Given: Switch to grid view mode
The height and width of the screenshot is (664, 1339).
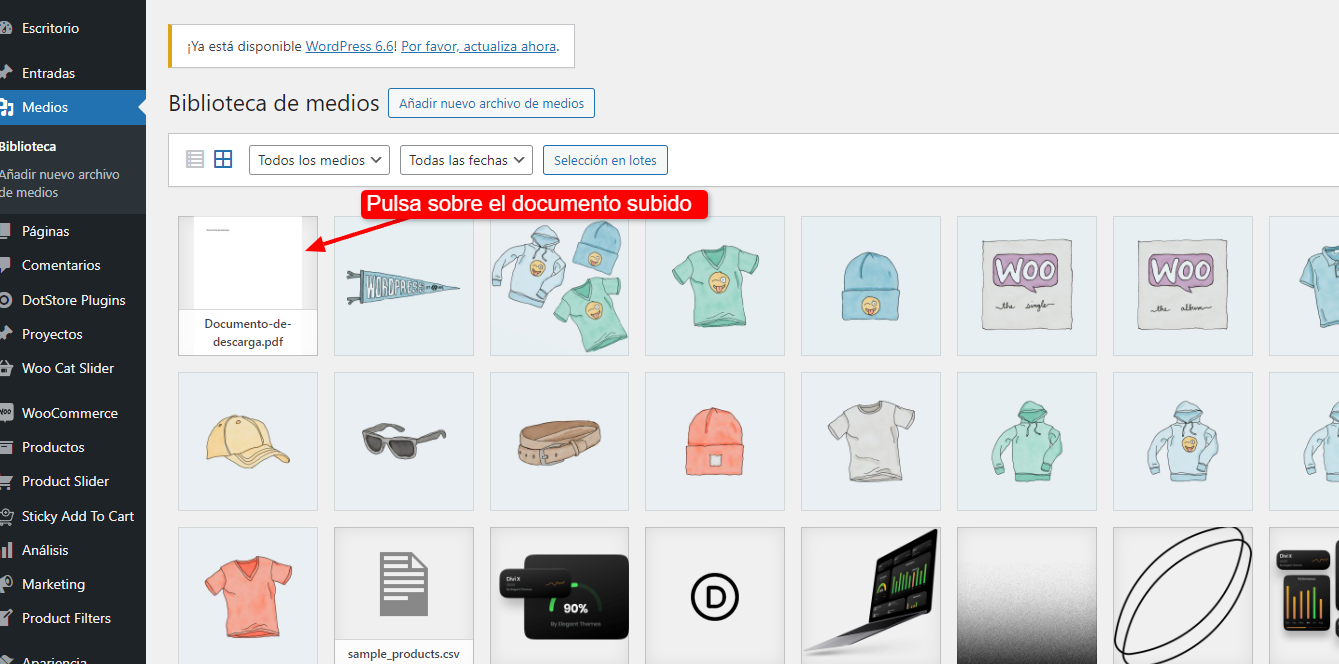Looking at the screenshot, I should point(223,159).
